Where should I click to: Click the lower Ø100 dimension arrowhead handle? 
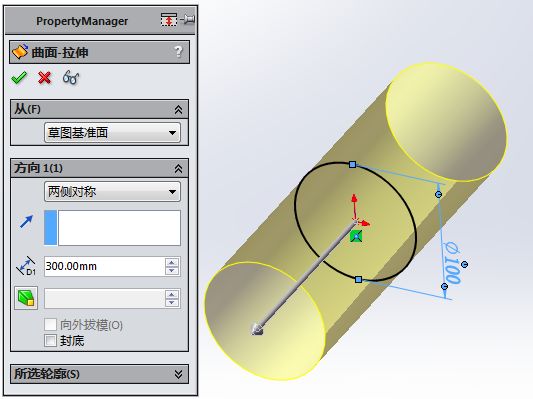(x=444, y=287)
